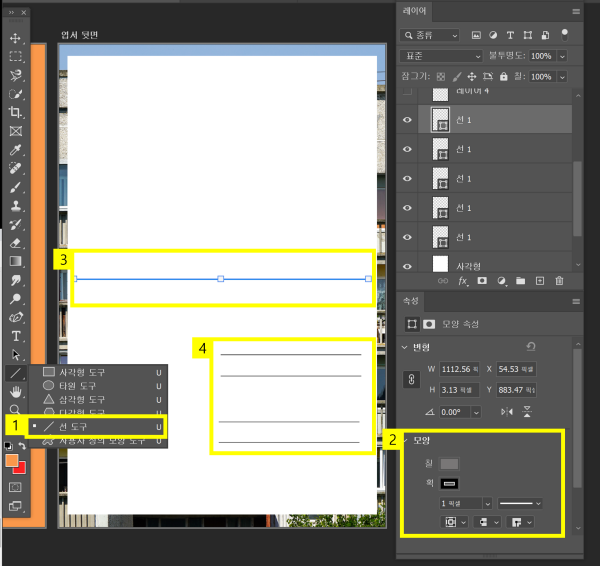Image resolution: width=600 pixels, height=566 pixels.
Task: Select the Quick Selection tool
Action: tap(15, 94)
